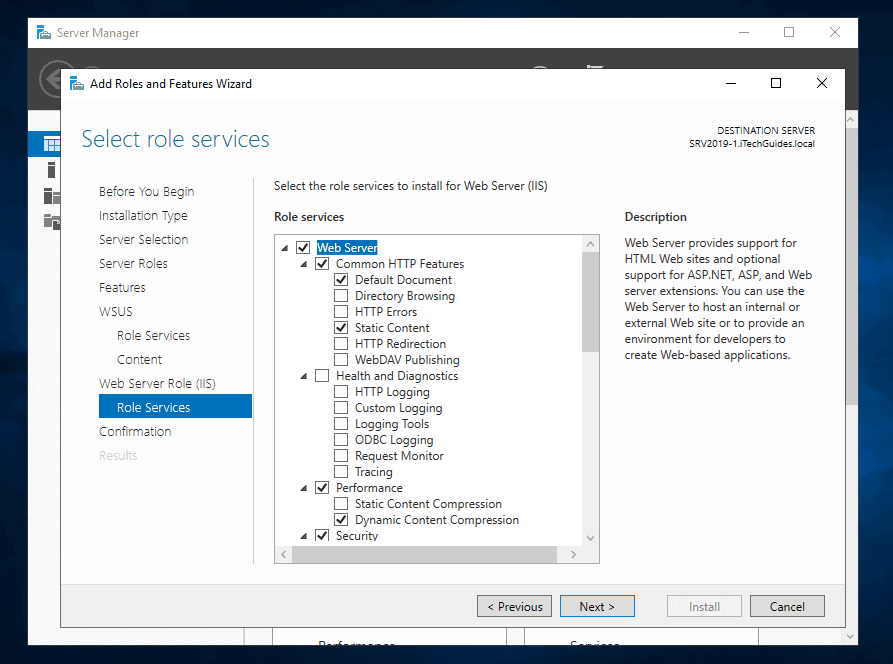Open the Dashboard icon in Server Manager sidebar
Screen dimensions: 893x664
point(51,144)
